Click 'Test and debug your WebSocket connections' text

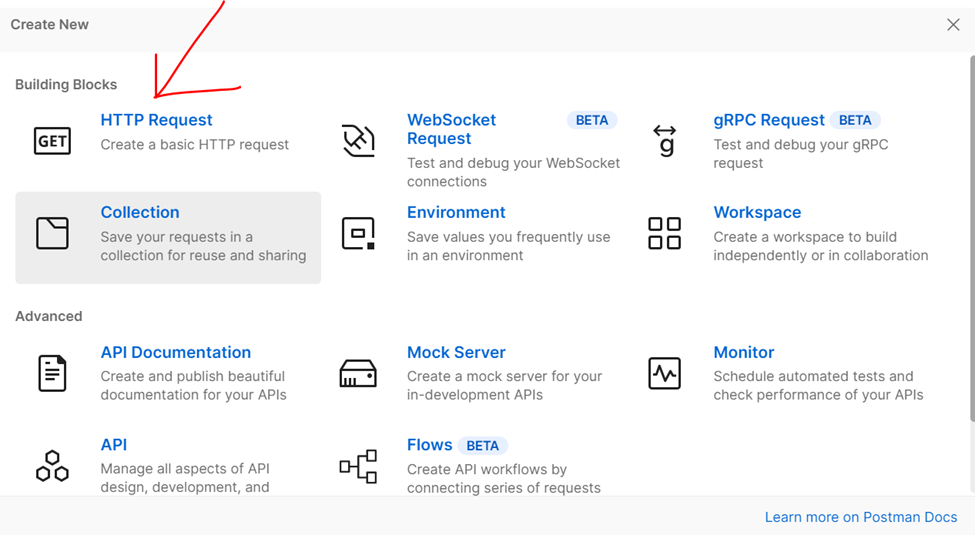coord(514,172)
